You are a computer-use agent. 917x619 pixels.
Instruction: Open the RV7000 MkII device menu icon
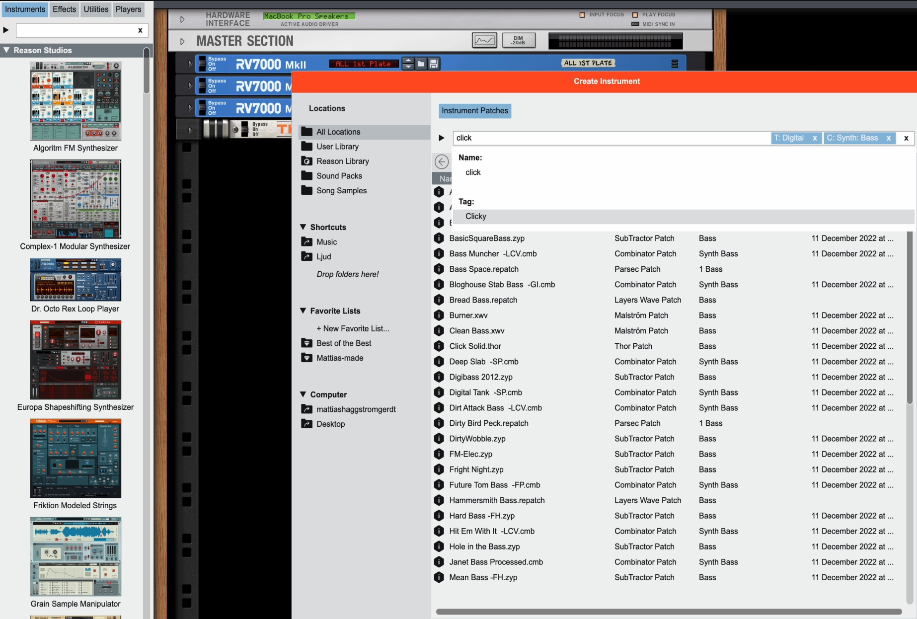pyautogui.click(x=674, y=64)
